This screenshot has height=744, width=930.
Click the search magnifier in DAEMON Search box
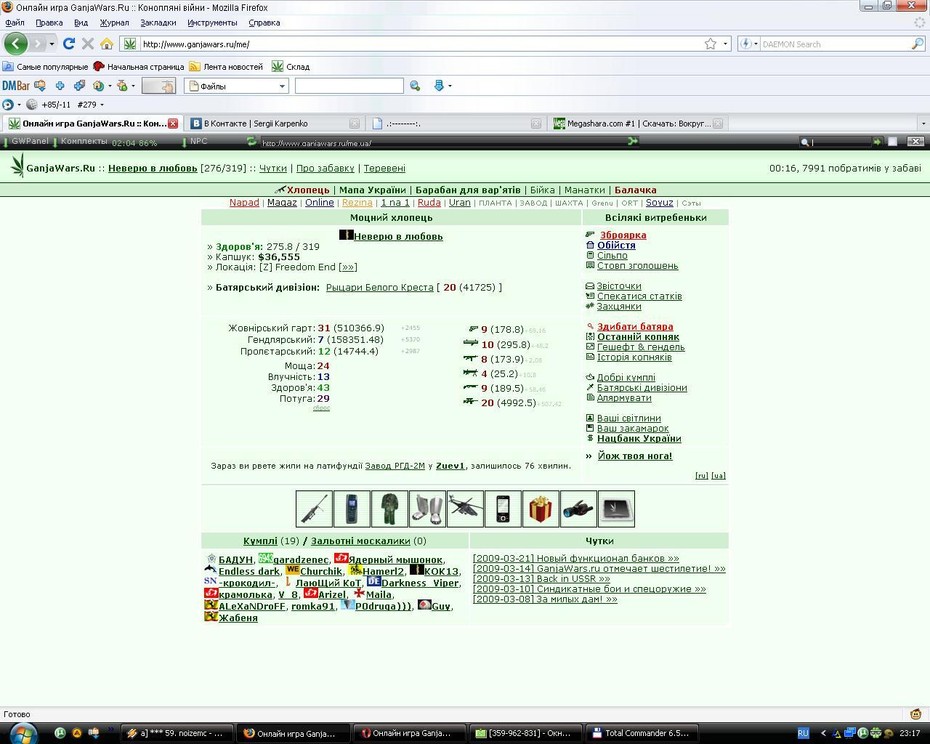[917, 44]
